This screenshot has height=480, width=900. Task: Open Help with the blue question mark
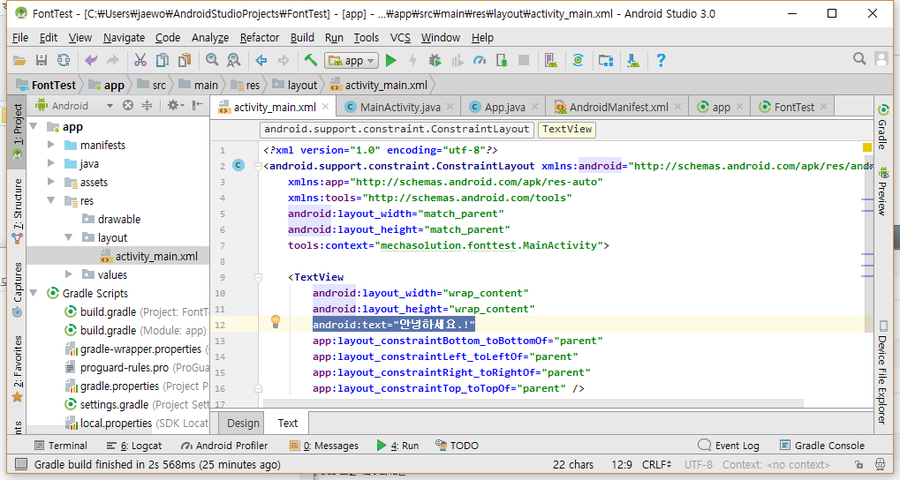[x=661, y=60]
